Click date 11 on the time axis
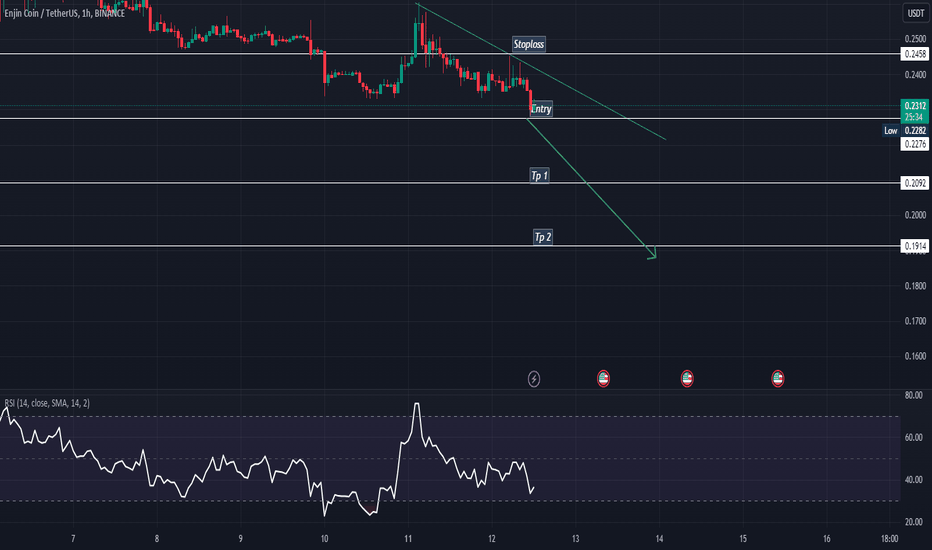The image size is (932, 550). click(408, 539)
